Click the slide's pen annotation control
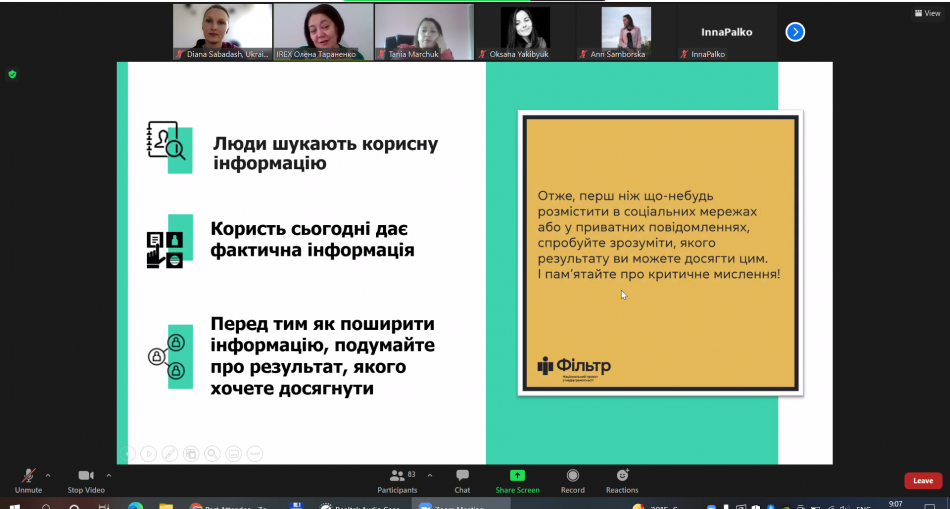This screenshot has height=509, width=950. pos(169,453)
